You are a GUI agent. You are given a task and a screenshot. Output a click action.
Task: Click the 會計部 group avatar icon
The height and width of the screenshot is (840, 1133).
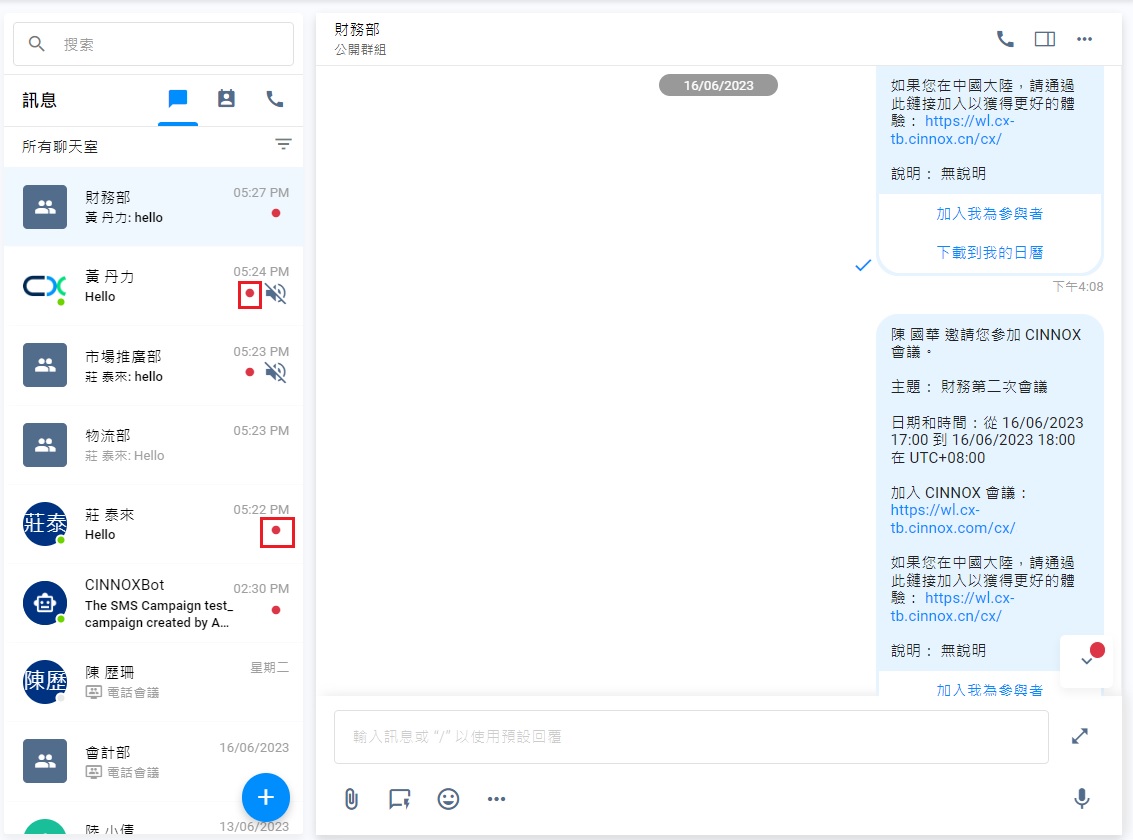coord(45,761)
